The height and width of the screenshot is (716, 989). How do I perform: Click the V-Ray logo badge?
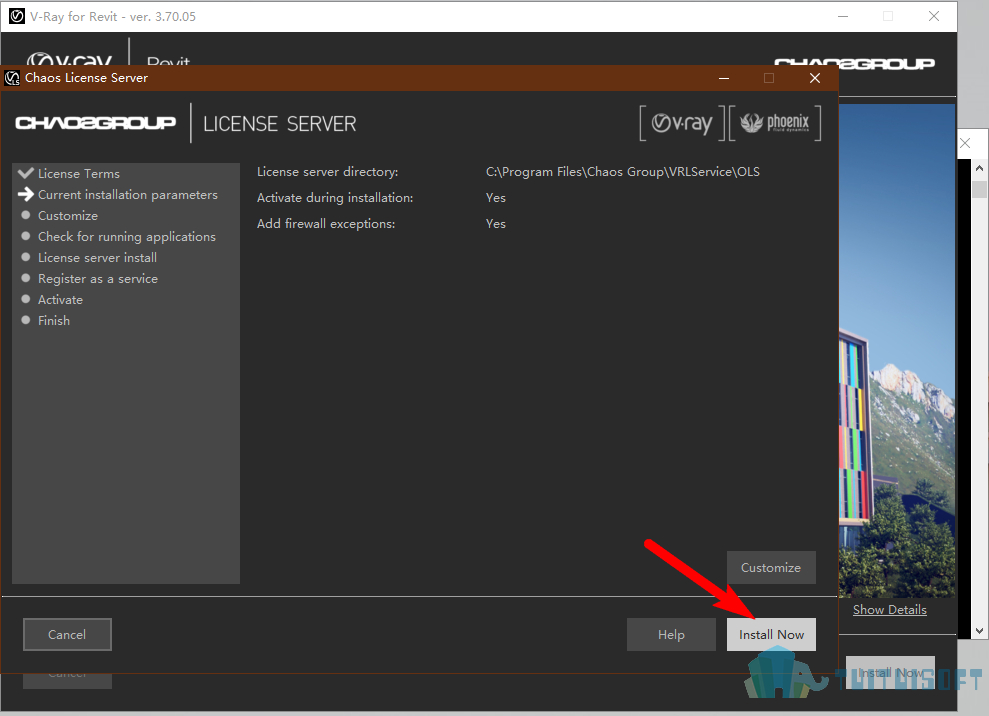point(681,123)
